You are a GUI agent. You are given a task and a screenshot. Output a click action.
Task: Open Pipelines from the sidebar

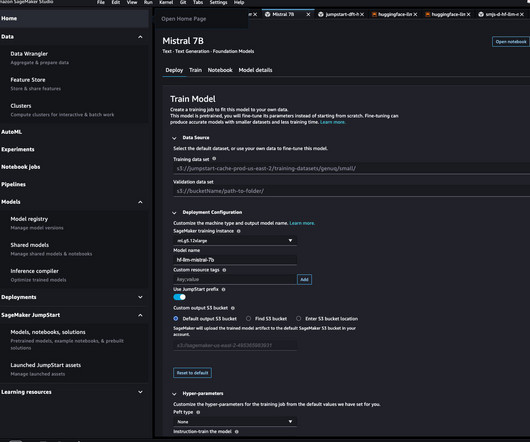[x=14, y=185]
